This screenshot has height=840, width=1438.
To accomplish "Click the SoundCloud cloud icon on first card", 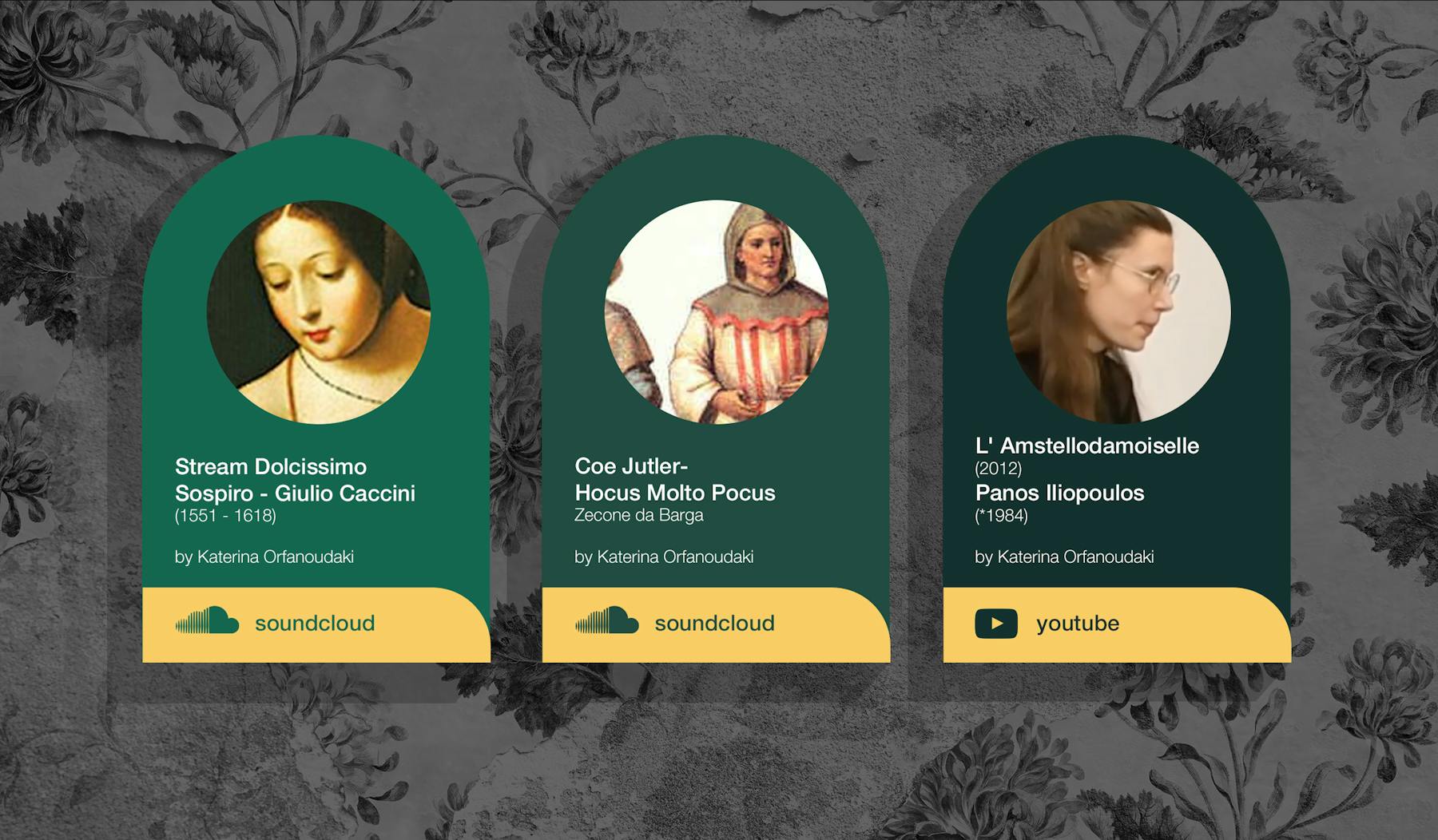I will 208,620.
